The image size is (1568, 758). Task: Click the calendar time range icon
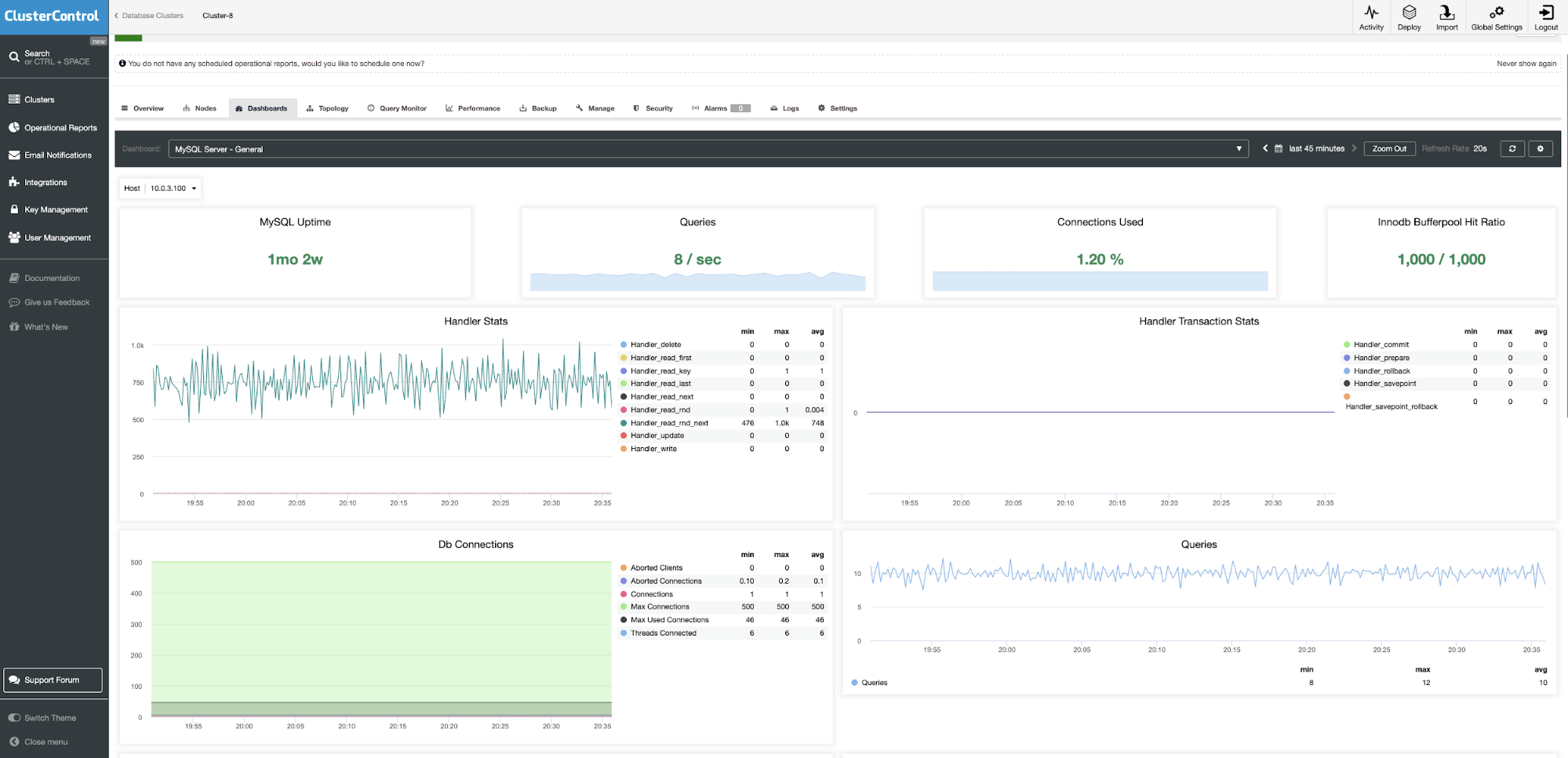pos(1278,149)
